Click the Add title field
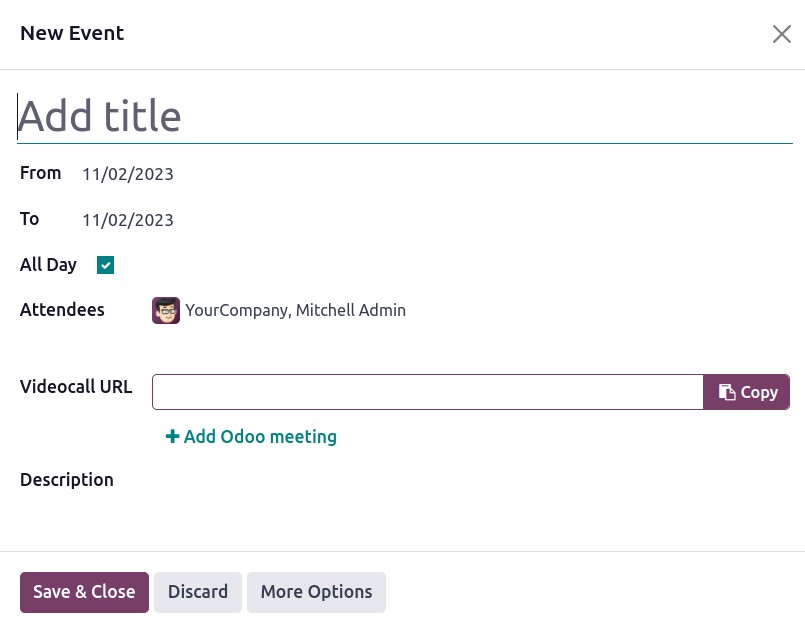805x630 pixels. click(405, 117)
